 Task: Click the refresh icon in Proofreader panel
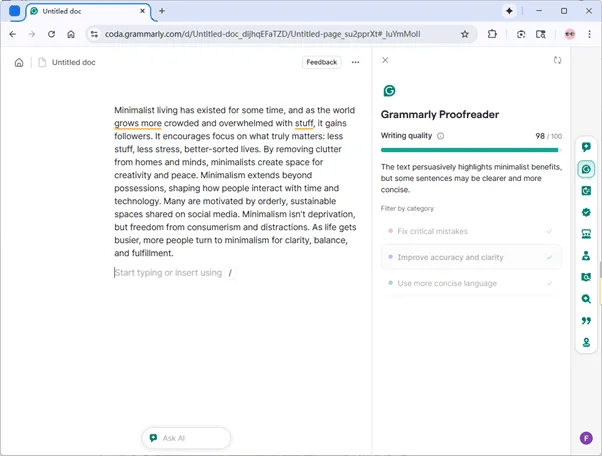click(x=557, y=60)
